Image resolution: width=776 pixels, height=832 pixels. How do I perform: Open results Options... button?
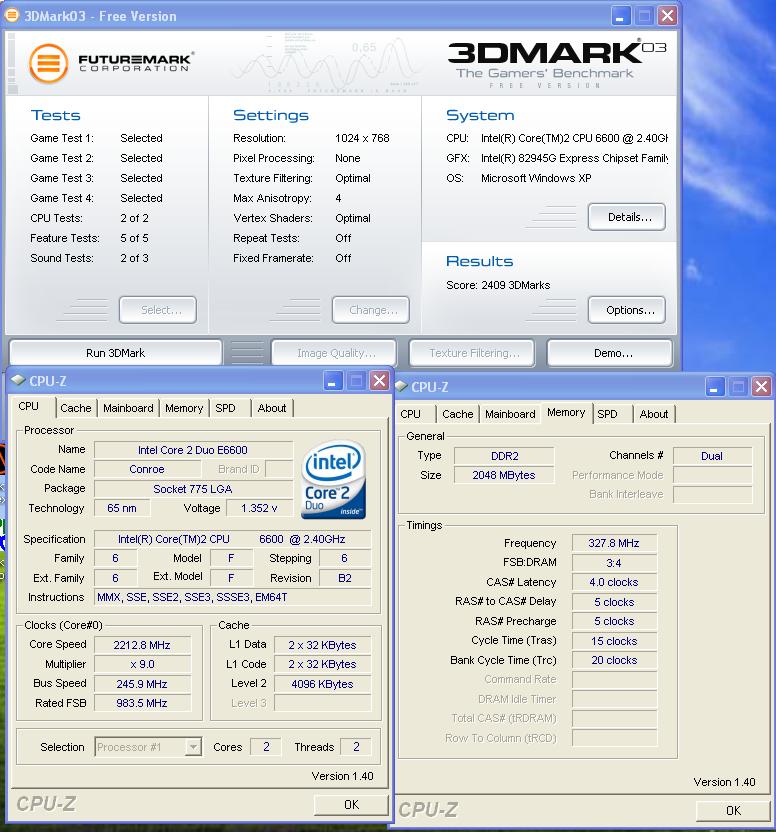coord(627,310)
